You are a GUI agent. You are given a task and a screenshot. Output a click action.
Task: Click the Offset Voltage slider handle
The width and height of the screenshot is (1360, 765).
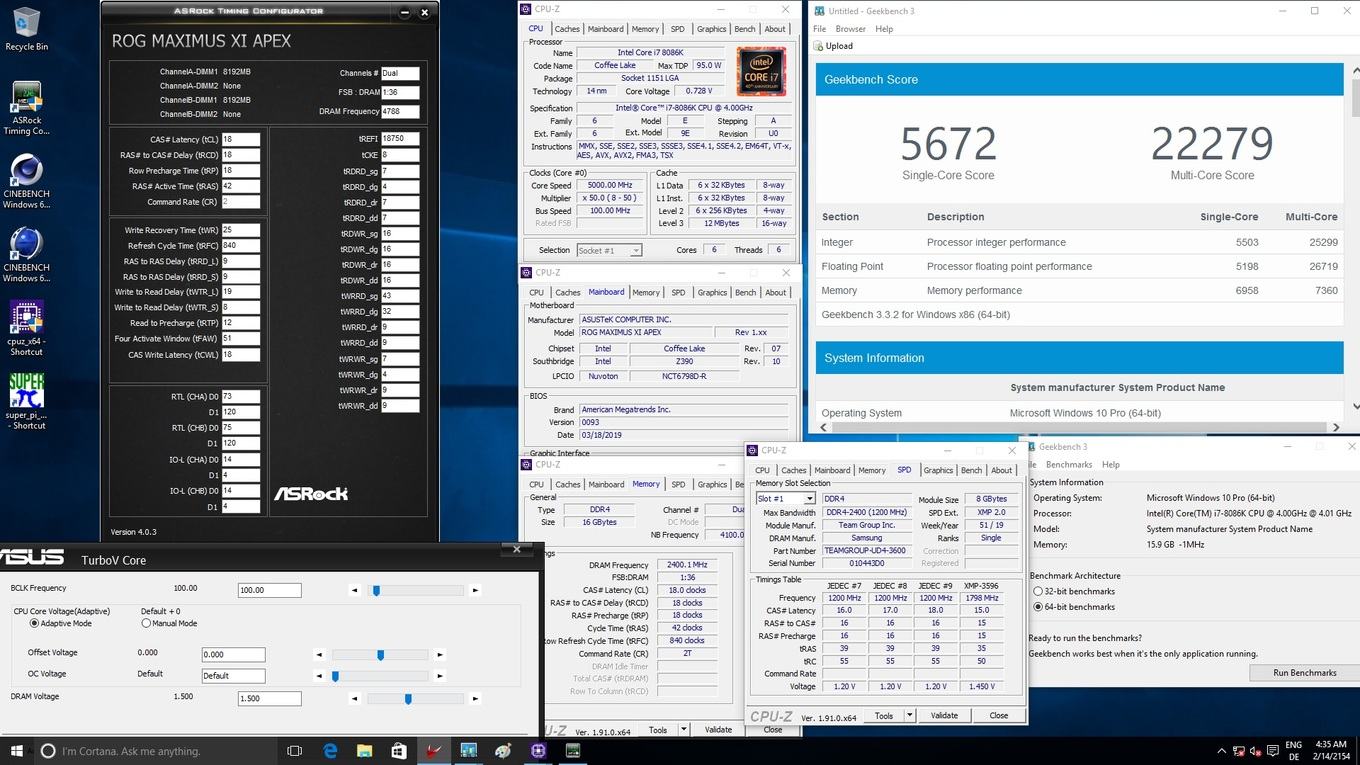[380, 655]
